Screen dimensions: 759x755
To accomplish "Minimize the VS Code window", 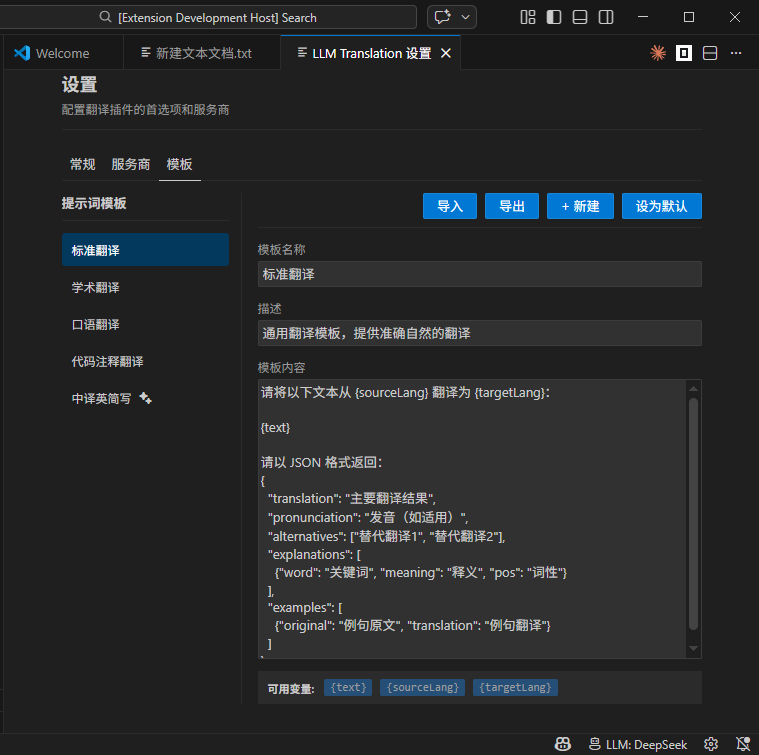I will pos(643,17).
